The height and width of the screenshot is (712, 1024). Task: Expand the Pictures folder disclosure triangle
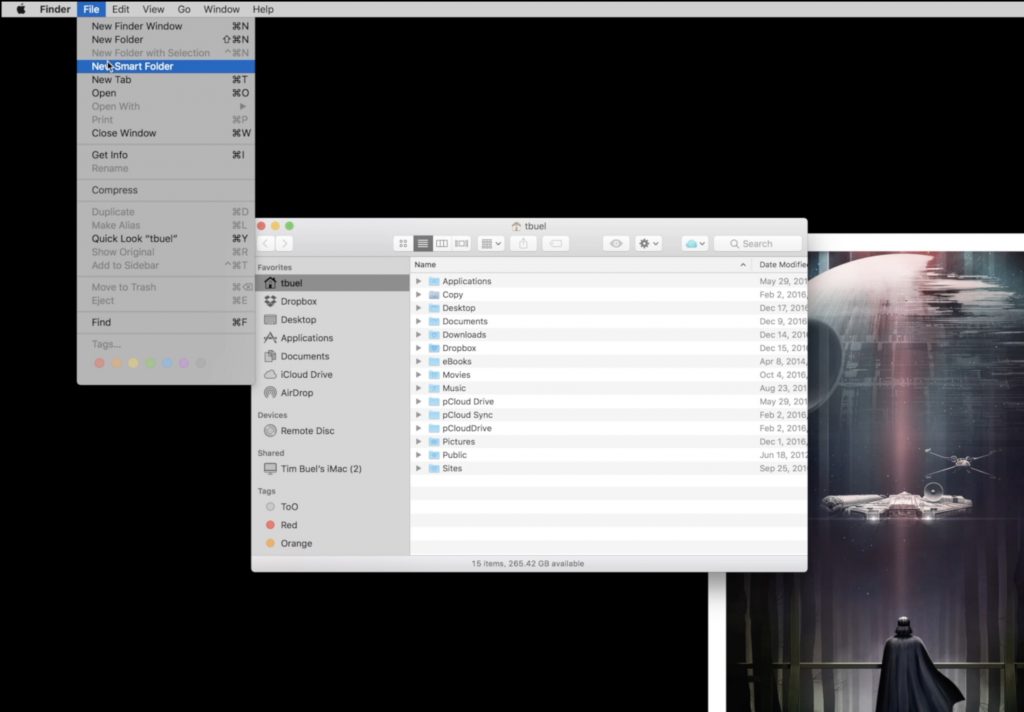tap(419, 442)
